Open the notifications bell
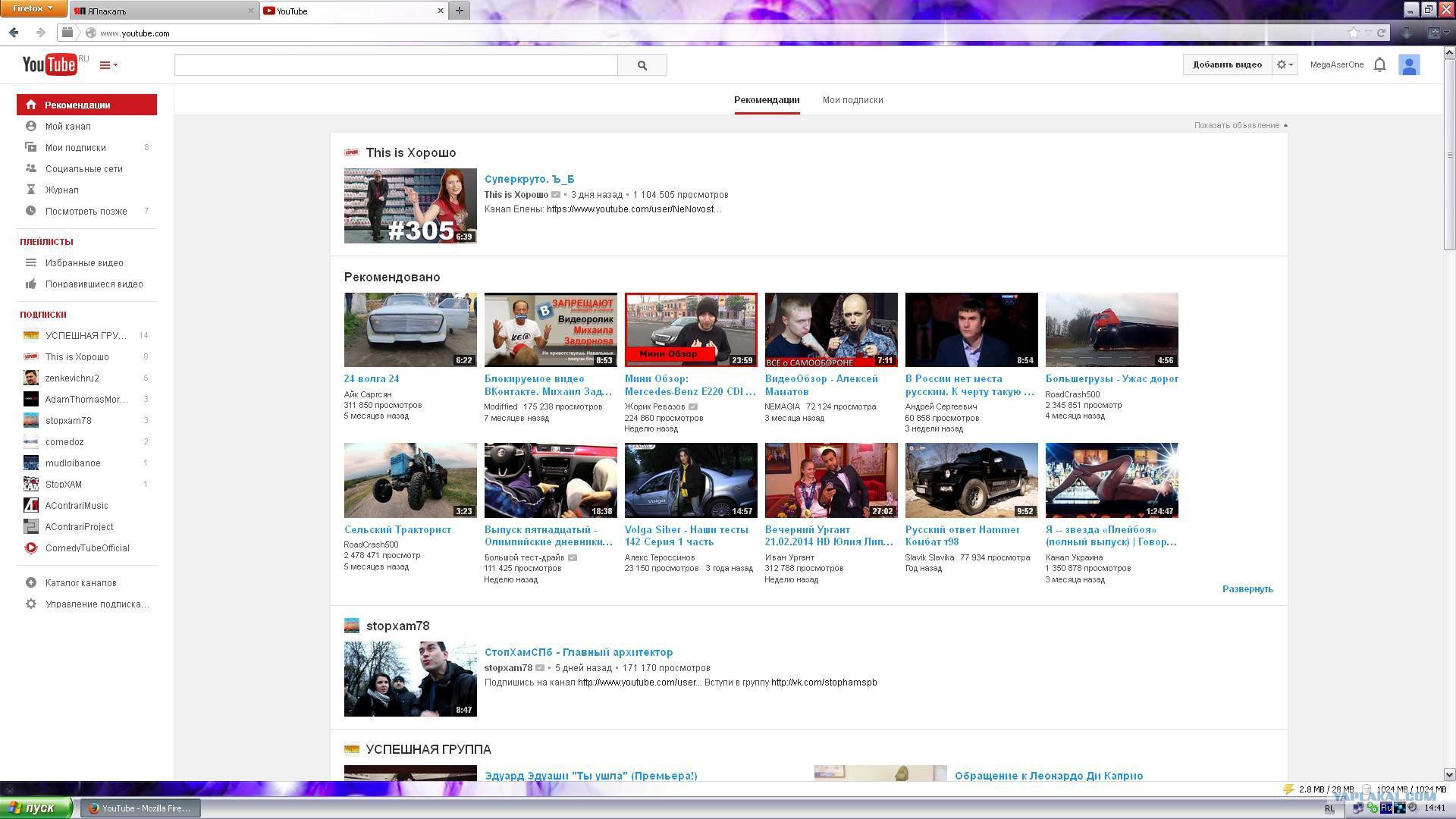 (1379, 64)
